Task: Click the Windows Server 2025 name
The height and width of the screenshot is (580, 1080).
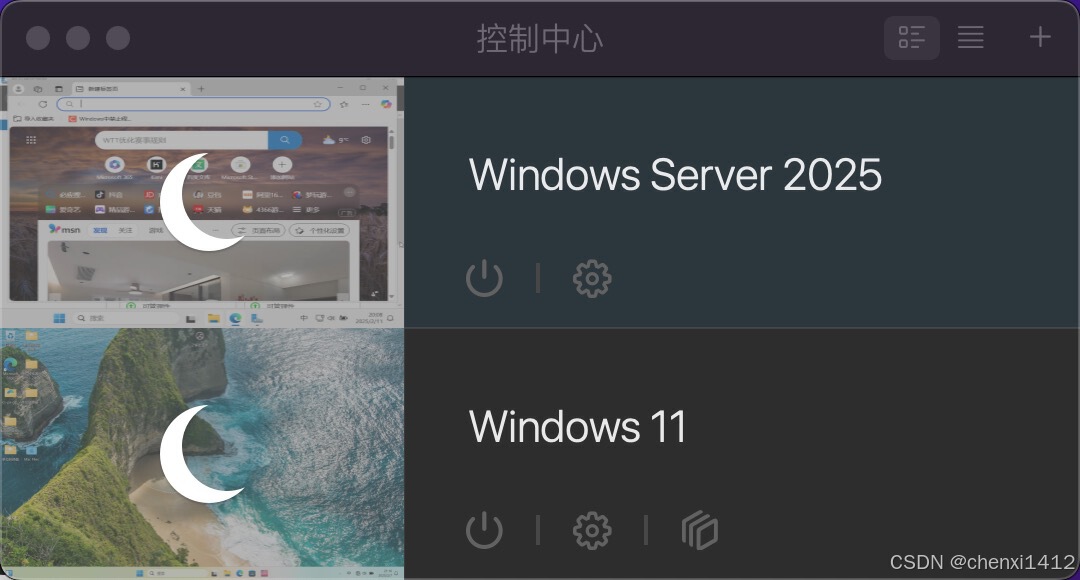Action: pos(675,174)
